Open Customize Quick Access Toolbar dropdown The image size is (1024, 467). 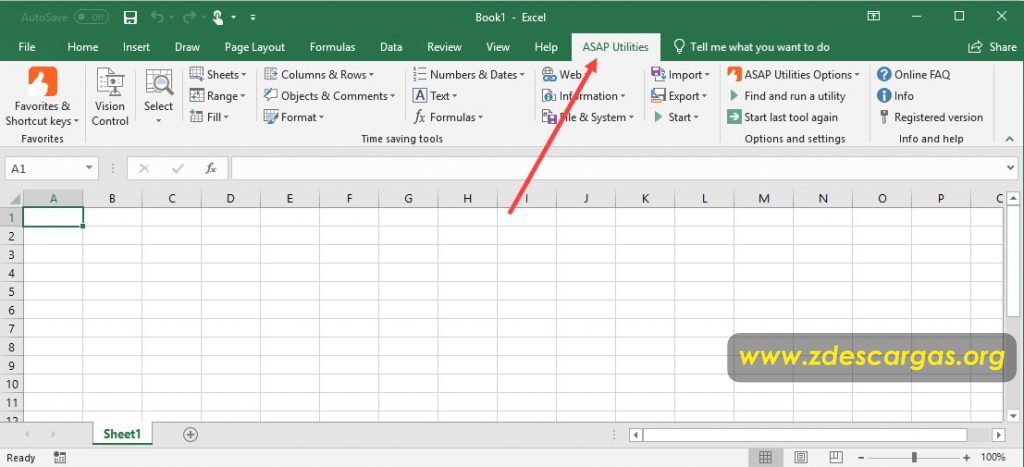[x=253, y=18]
